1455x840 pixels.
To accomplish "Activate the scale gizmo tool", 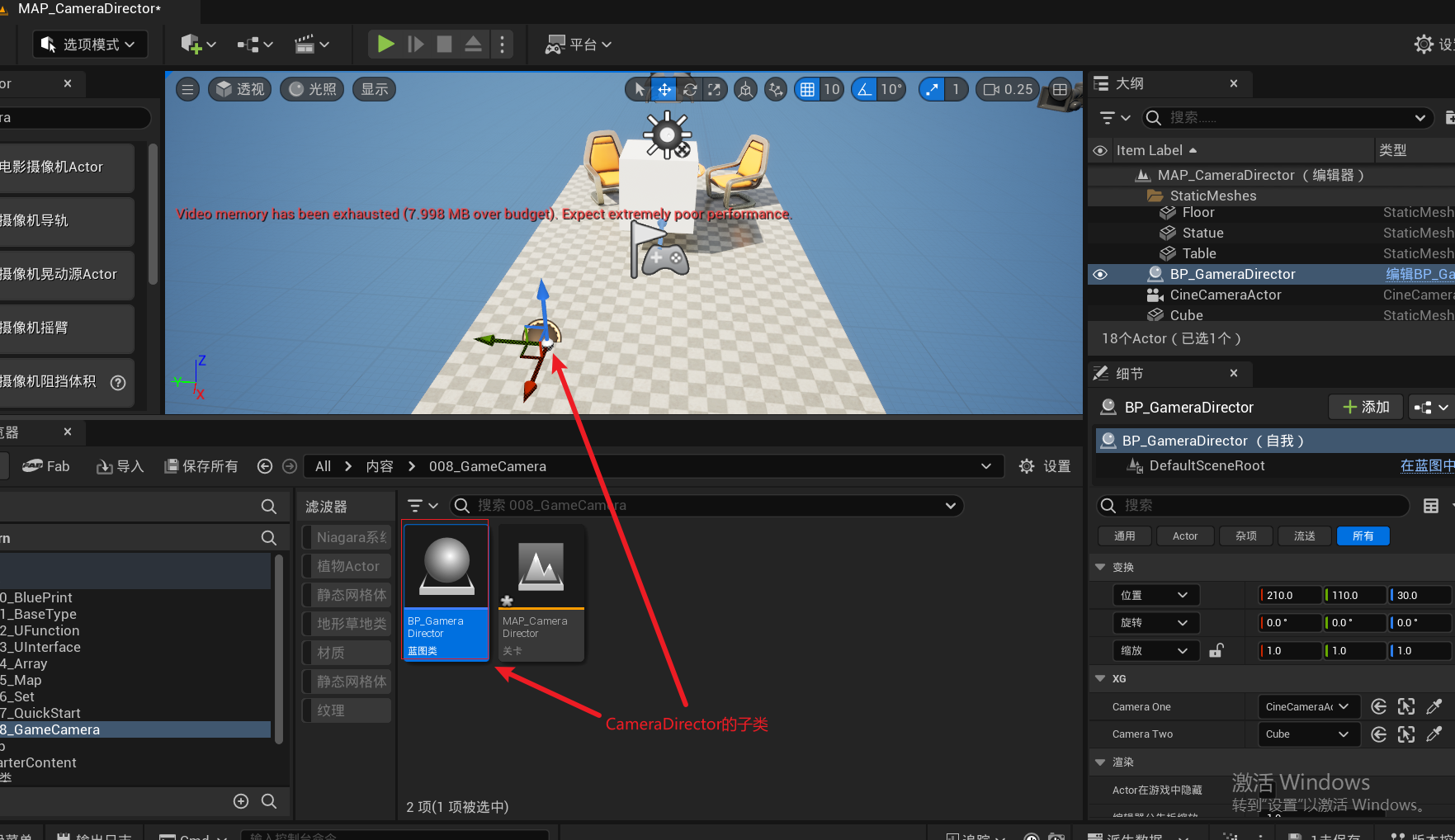I will (714, 89).
